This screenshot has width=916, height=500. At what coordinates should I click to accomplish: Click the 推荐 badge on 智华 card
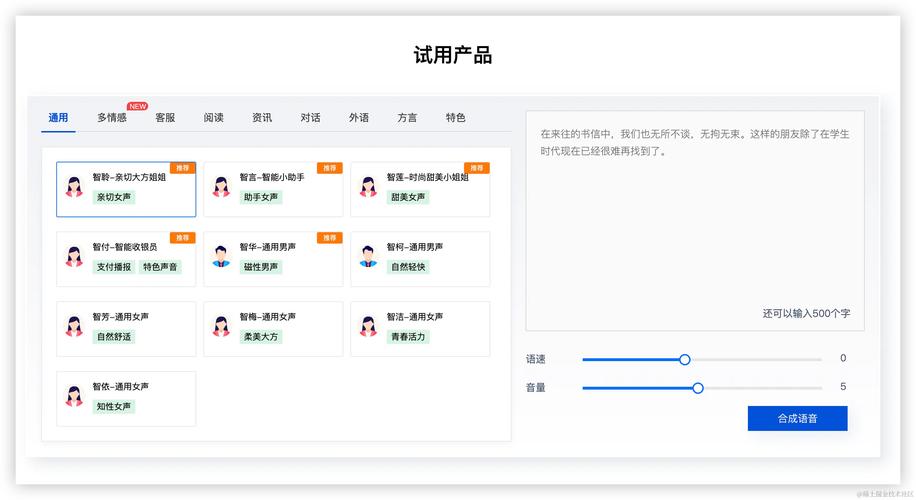(329, 238)
